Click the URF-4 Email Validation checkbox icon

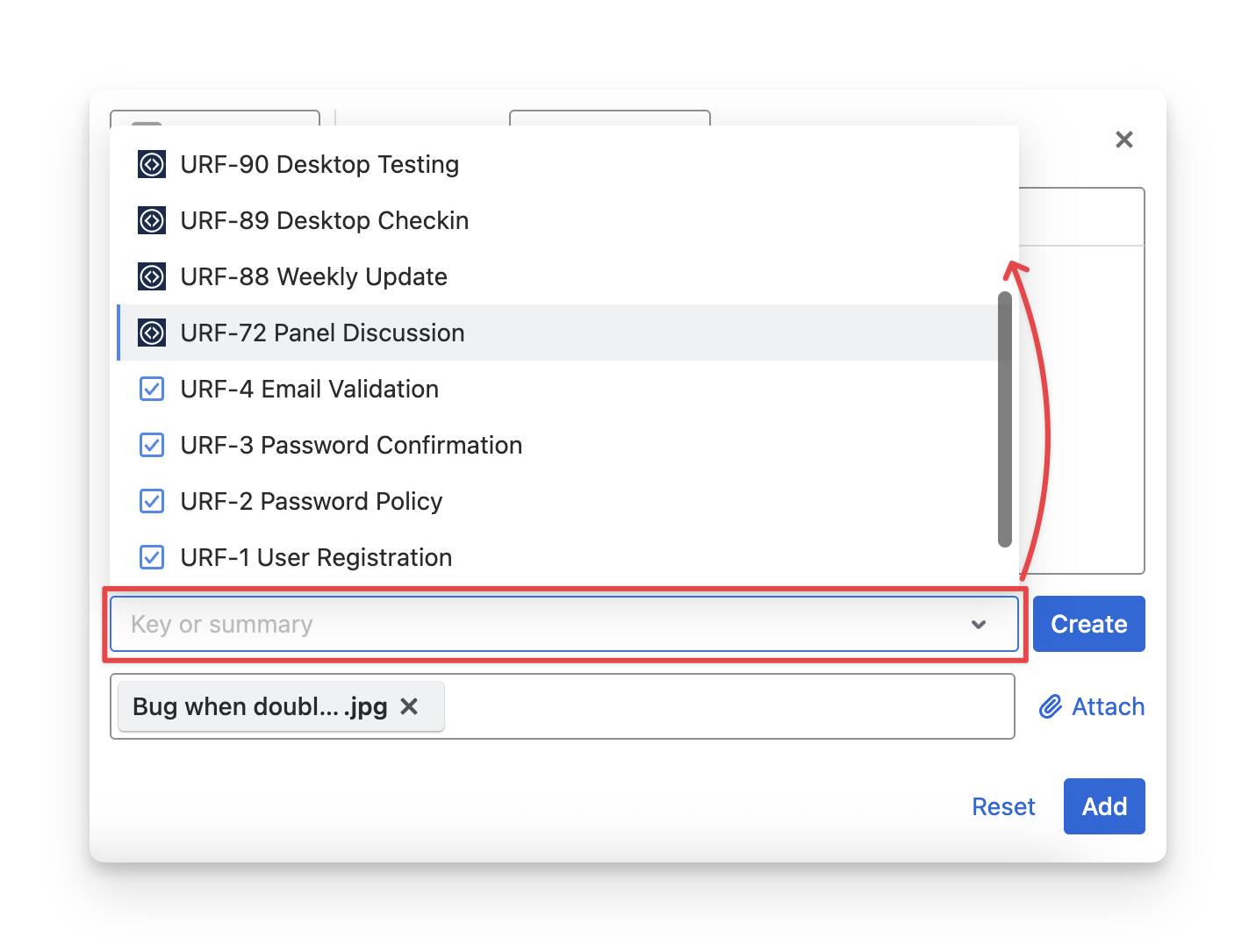(x=152, y=389)
